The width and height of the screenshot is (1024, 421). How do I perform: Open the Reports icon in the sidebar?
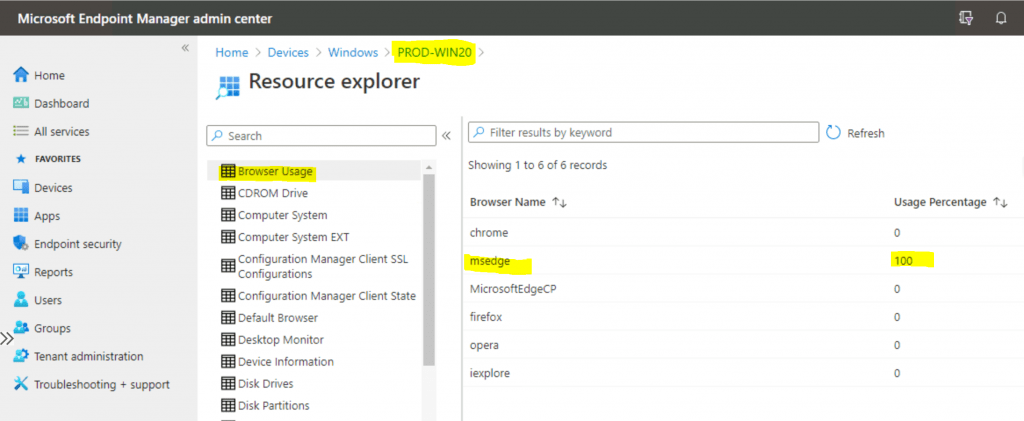tap(21, 272)
